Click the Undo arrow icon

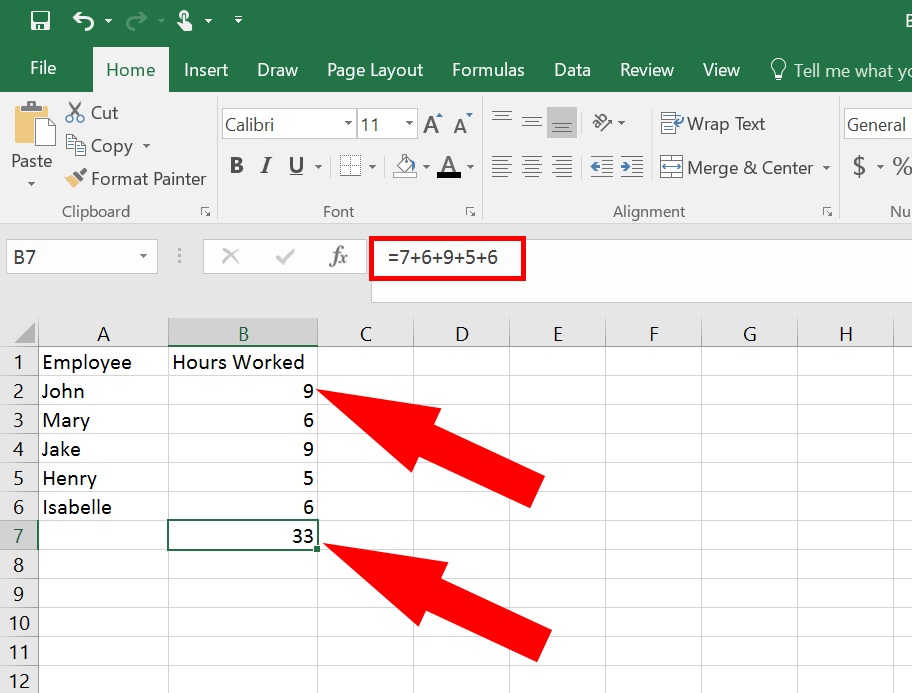click(x=84, y=20)
